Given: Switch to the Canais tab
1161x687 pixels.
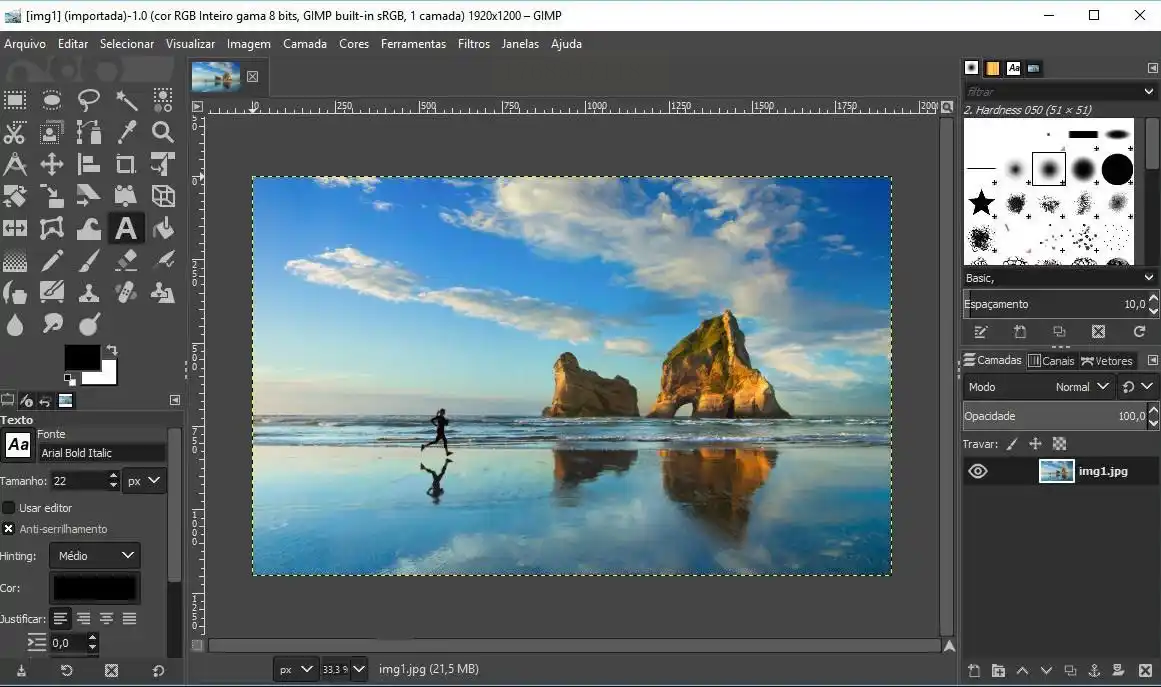Looking at the screenshot, I should (x=1050, y=361).
